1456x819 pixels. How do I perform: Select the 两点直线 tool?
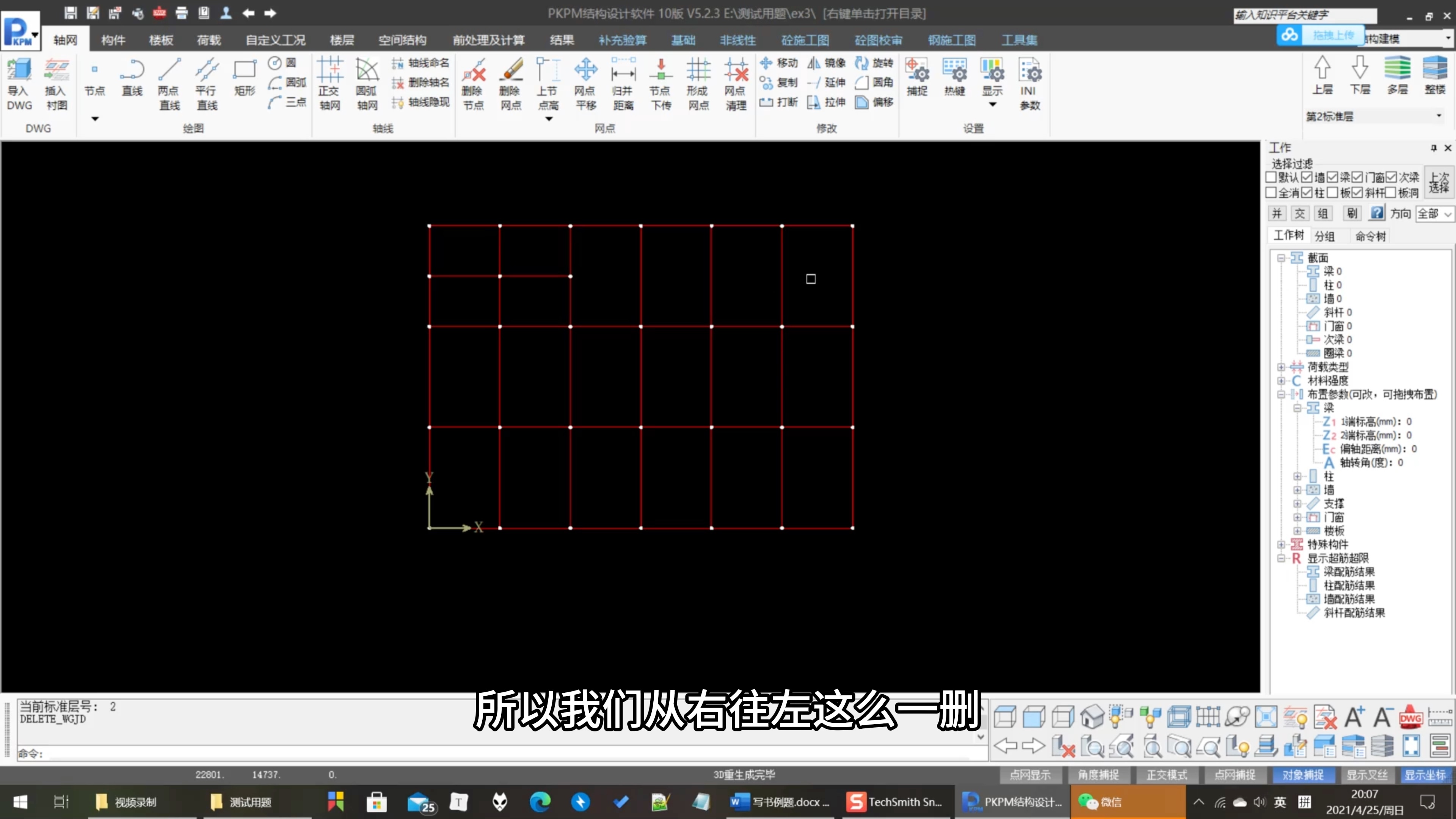pyautogui.click(x=169, y=84)
